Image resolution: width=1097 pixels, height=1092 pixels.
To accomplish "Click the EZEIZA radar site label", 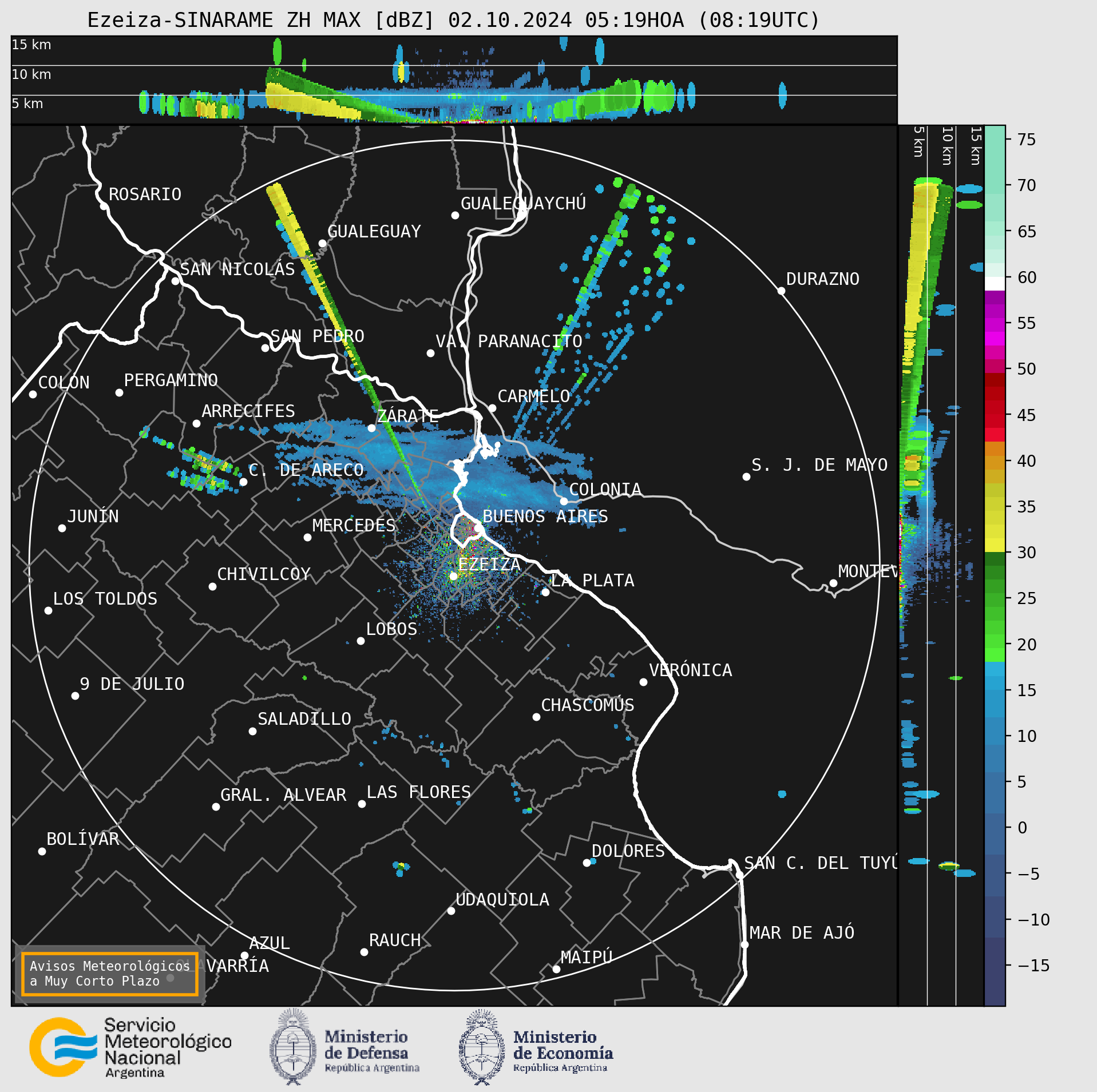I will pos(489,565).
